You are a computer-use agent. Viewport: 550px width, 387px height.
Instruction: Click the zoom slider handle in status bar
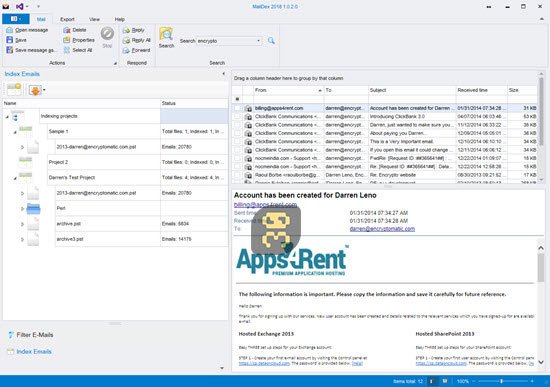502,381
